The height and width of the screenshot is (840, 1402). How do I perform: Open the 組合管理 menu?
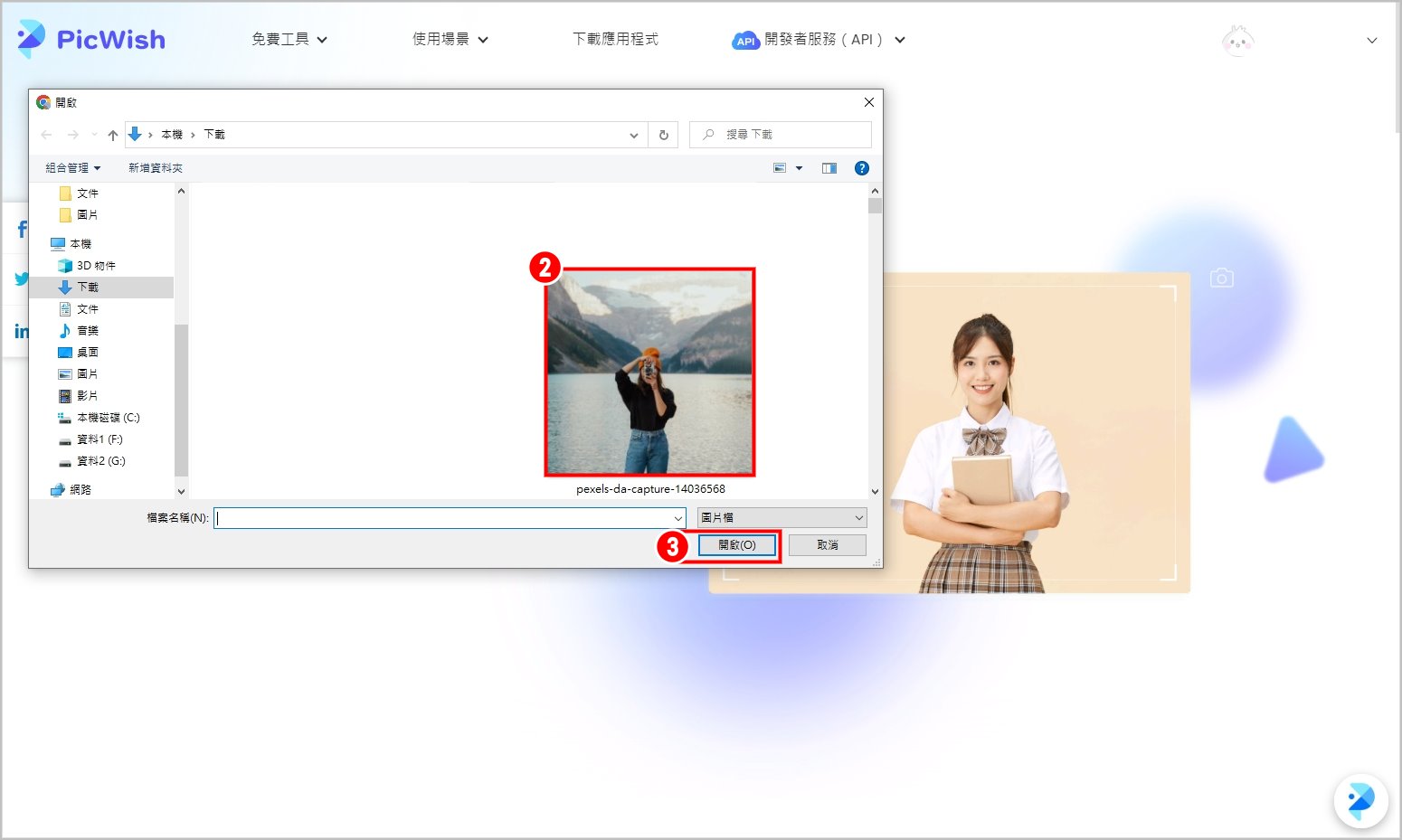[73, 168]
